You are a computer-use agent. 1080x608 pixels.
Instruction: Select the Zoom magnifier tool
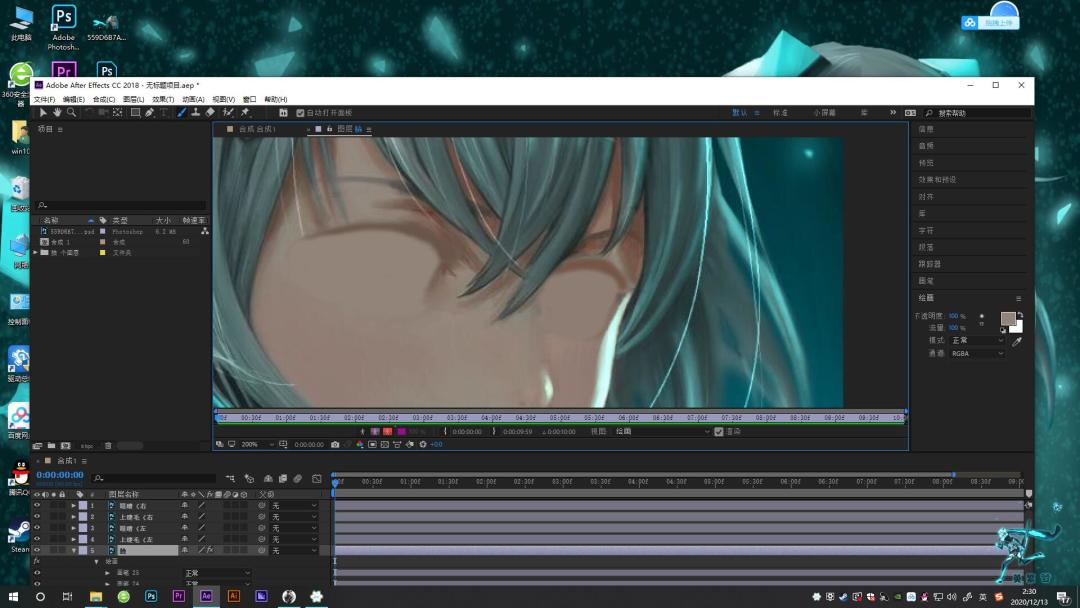[71, 112]
